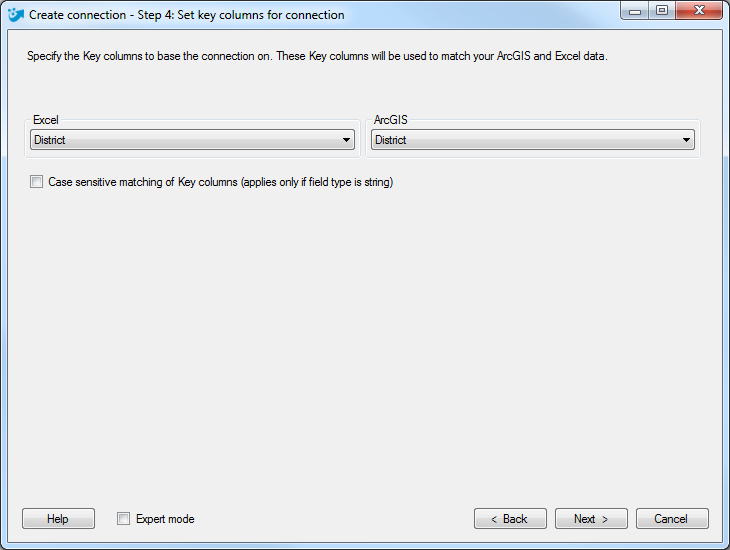Viewport: 730px width, 550px height.
Task: Close the dialog with the red X
Action: point(699,11)
